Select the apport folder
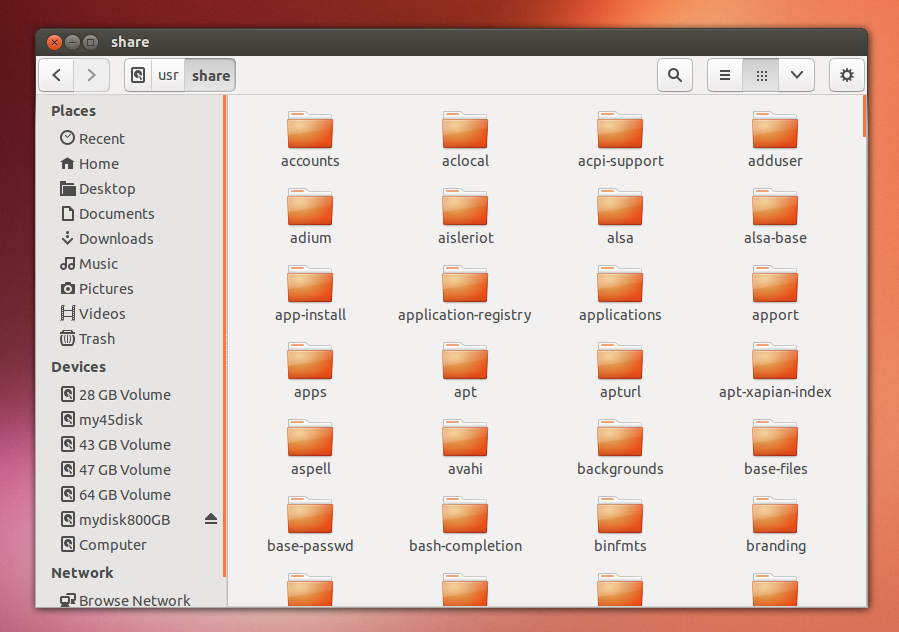The image size is (899, 632). click(775, 294)
